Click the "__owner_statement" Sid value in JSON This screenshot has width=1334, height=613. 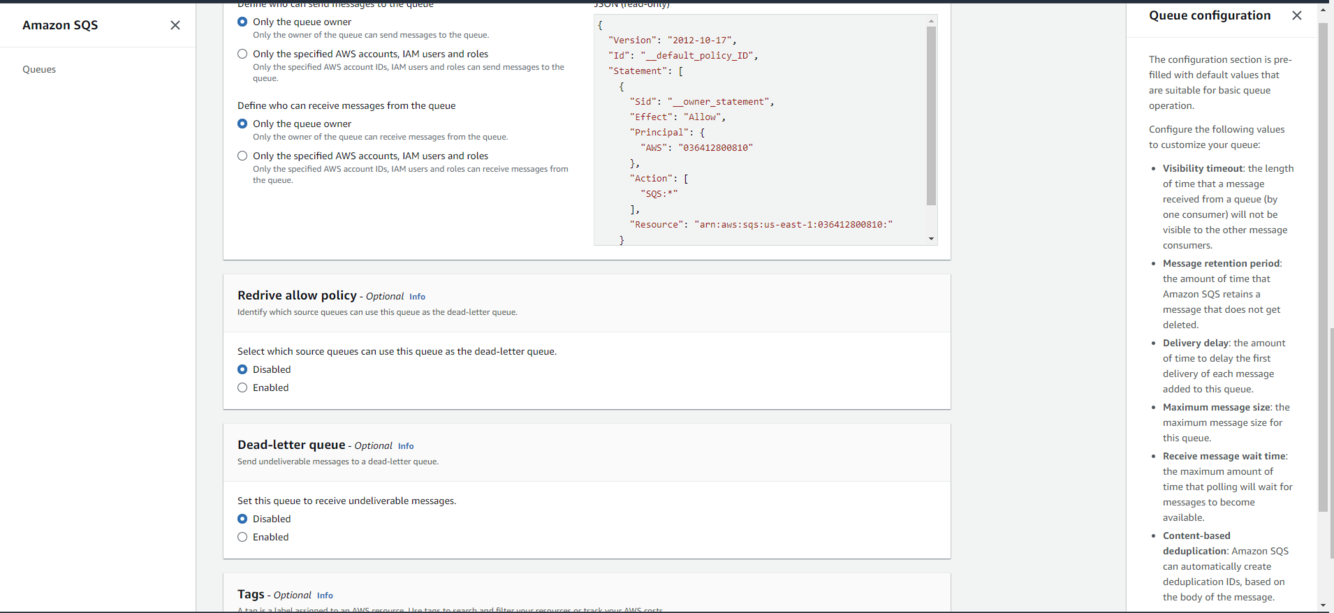tap(718, 102)
